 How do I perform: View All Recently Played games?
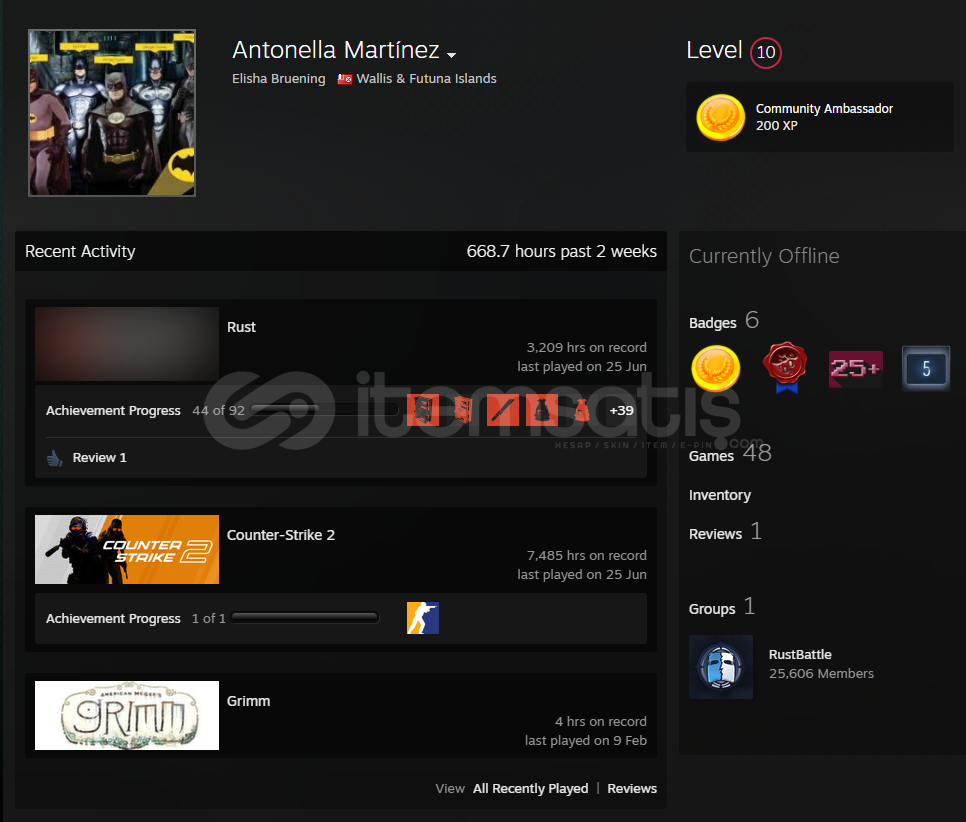point(530,789)
